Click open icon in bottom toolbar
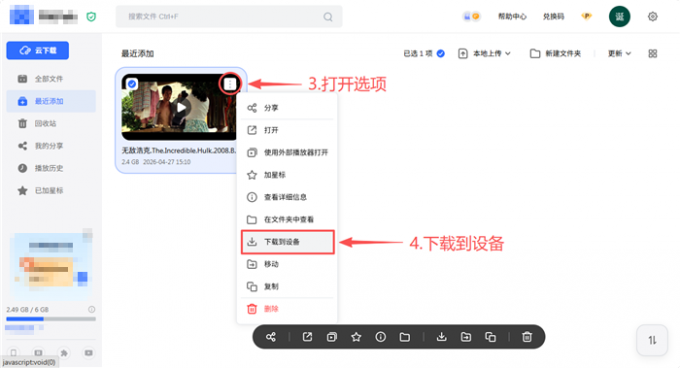 pyautogui.click(x=307, y=337)
